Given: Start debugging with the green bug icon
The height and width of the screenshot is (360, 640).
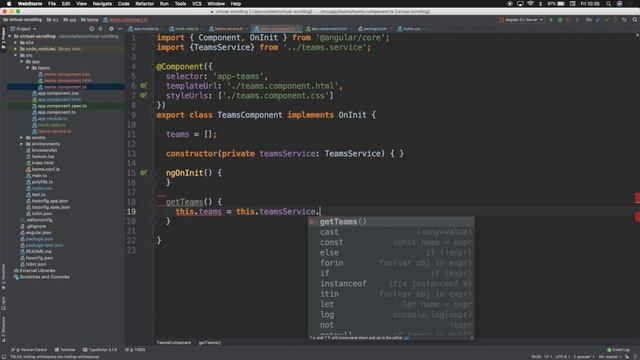Looking at the screenshot, I should pyautogui.click(x=560, y=20).
